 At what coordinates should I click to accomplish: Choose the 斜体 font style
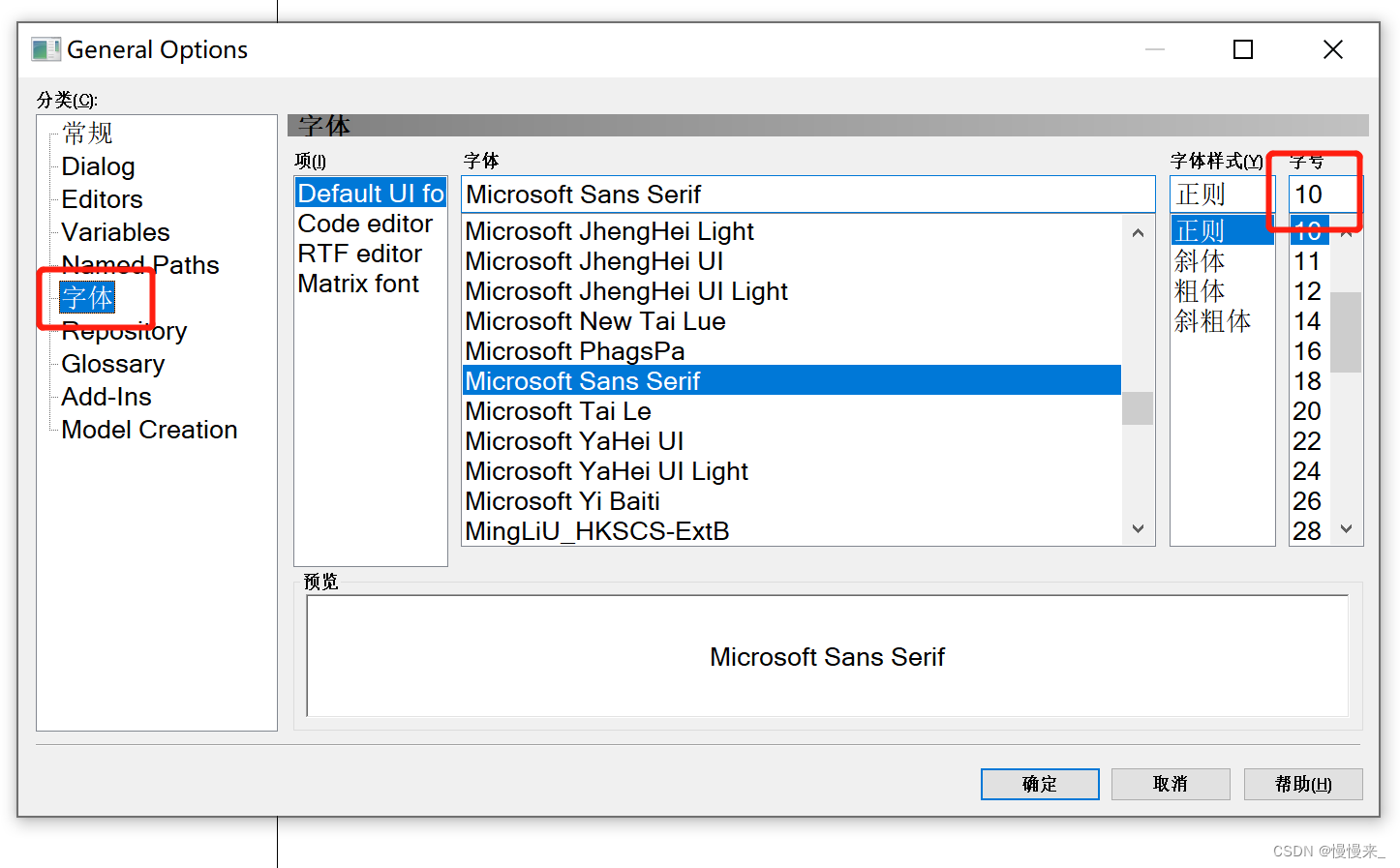click(x=1200, y=261)
